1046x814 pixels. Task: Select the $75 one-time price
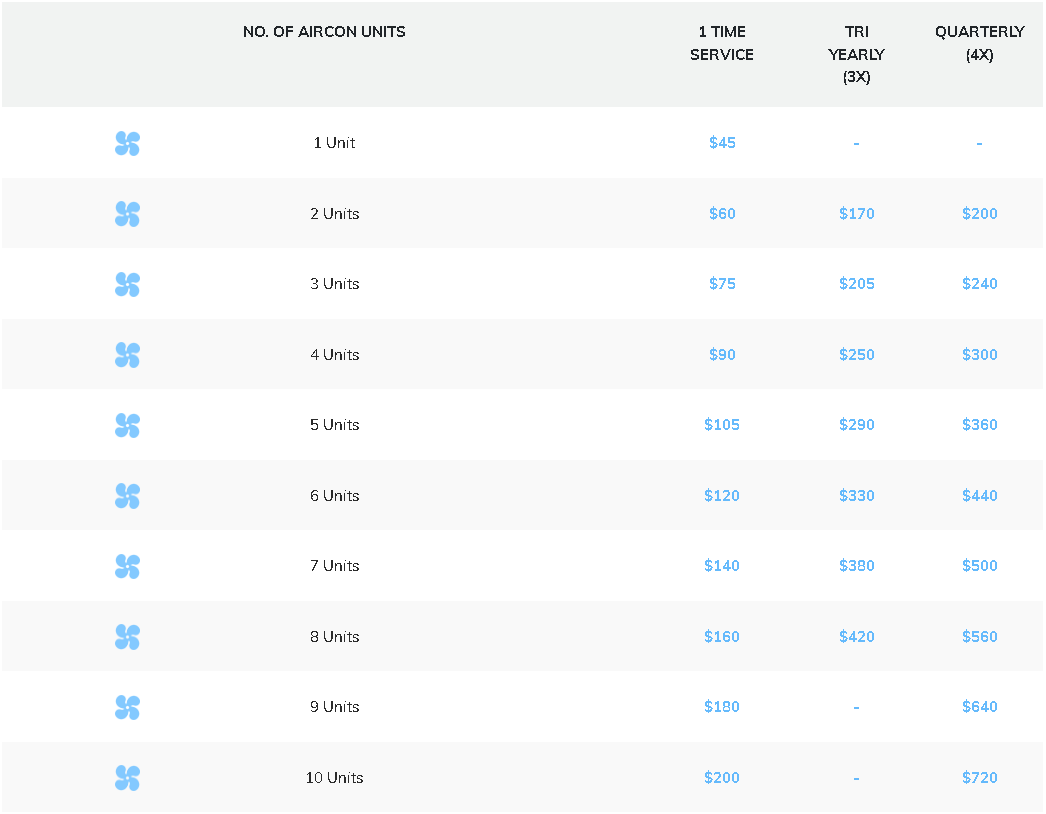722,284
